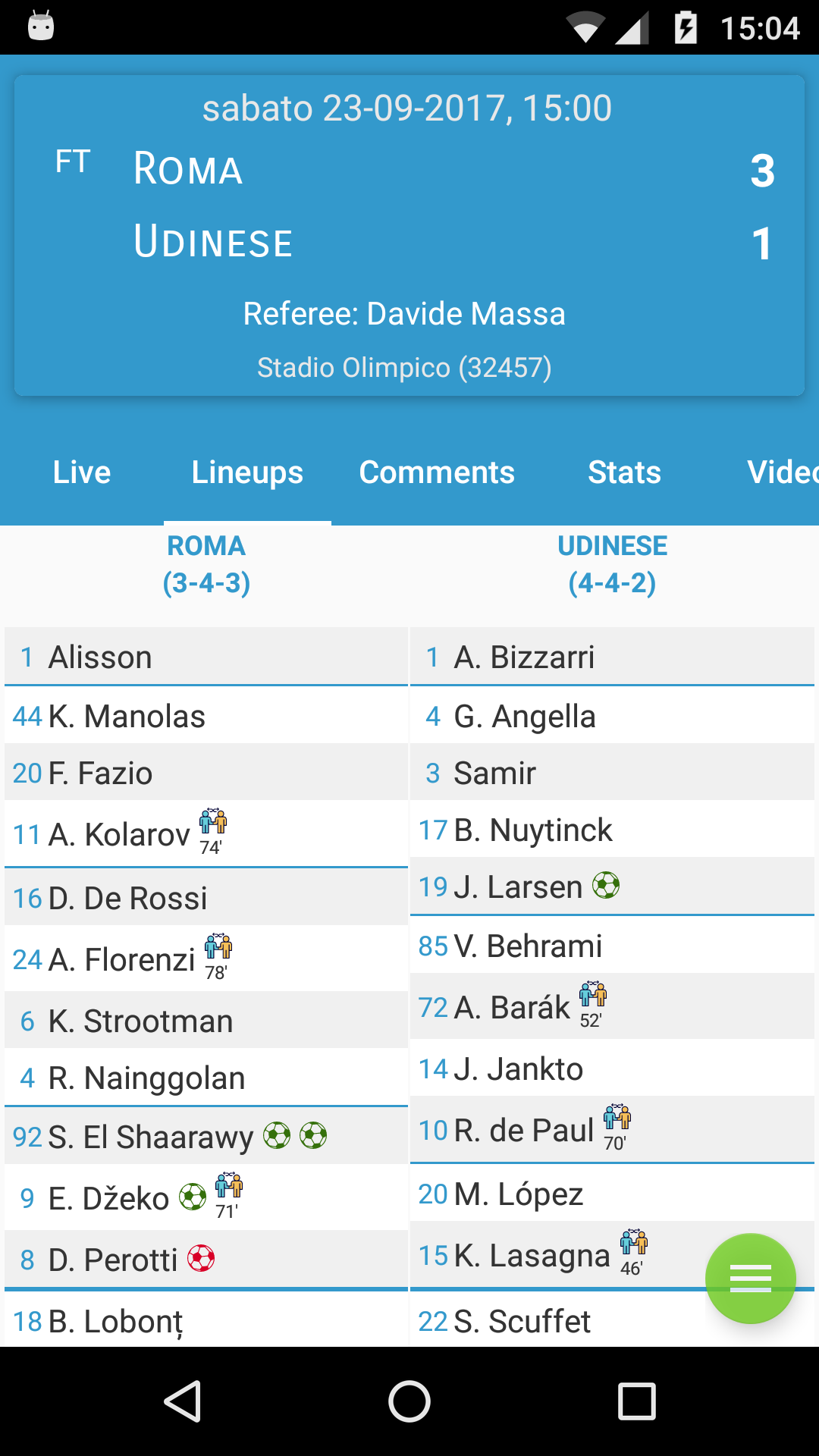Viewport: 819px width, 1456px height.
Task: Tap the red ball icon beside D. Perotti
Action: click(201, 1259)
